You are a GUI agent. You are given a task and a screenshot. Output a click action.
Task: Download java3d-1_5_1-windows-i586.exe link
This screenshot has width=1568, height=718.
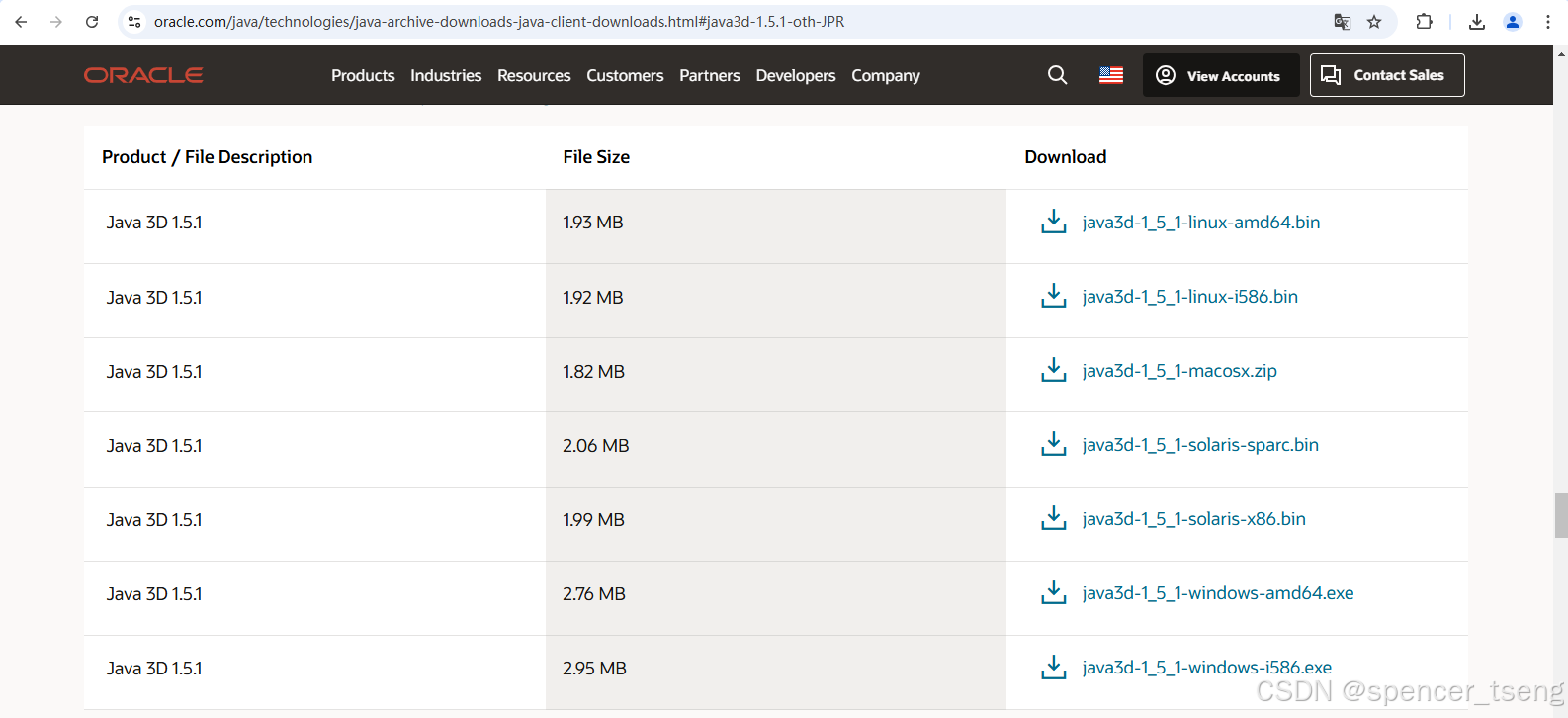(x=1207, y=668)
